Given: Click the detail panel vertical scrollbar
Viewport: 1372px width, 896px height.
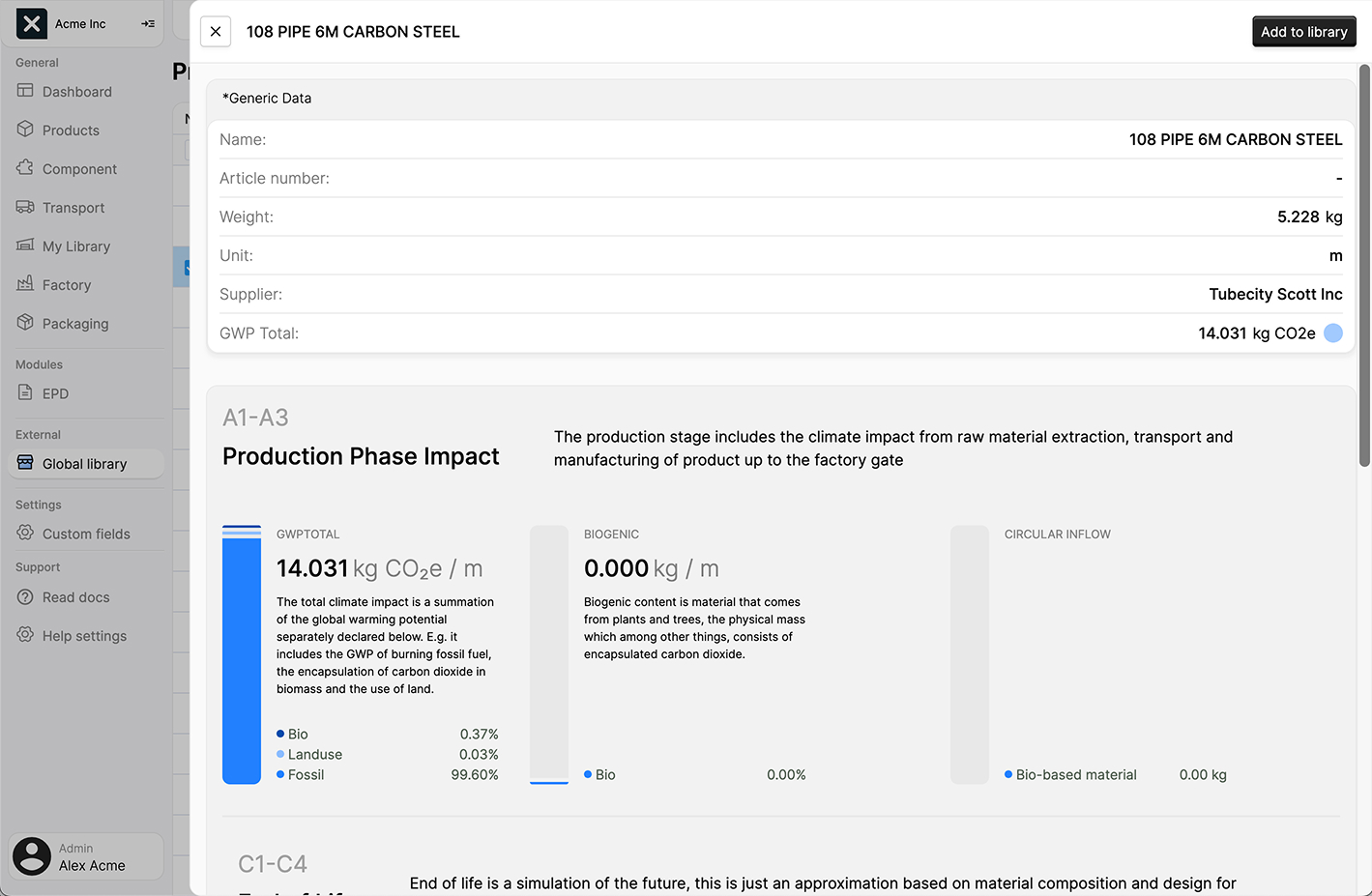Looking at the screenshot, I should tap(1364, 266).
